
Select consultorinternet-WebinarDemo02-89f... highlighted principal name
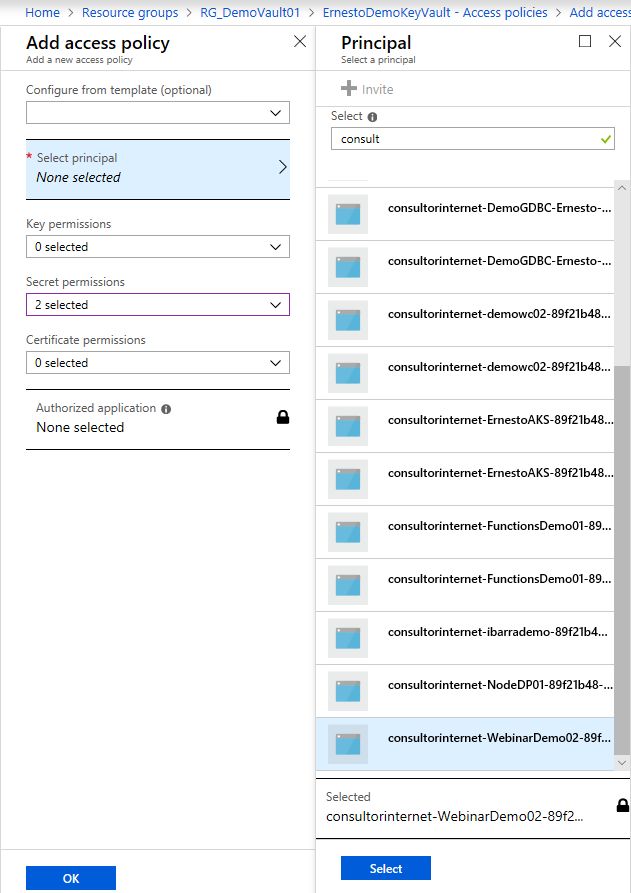pos(499,738)
